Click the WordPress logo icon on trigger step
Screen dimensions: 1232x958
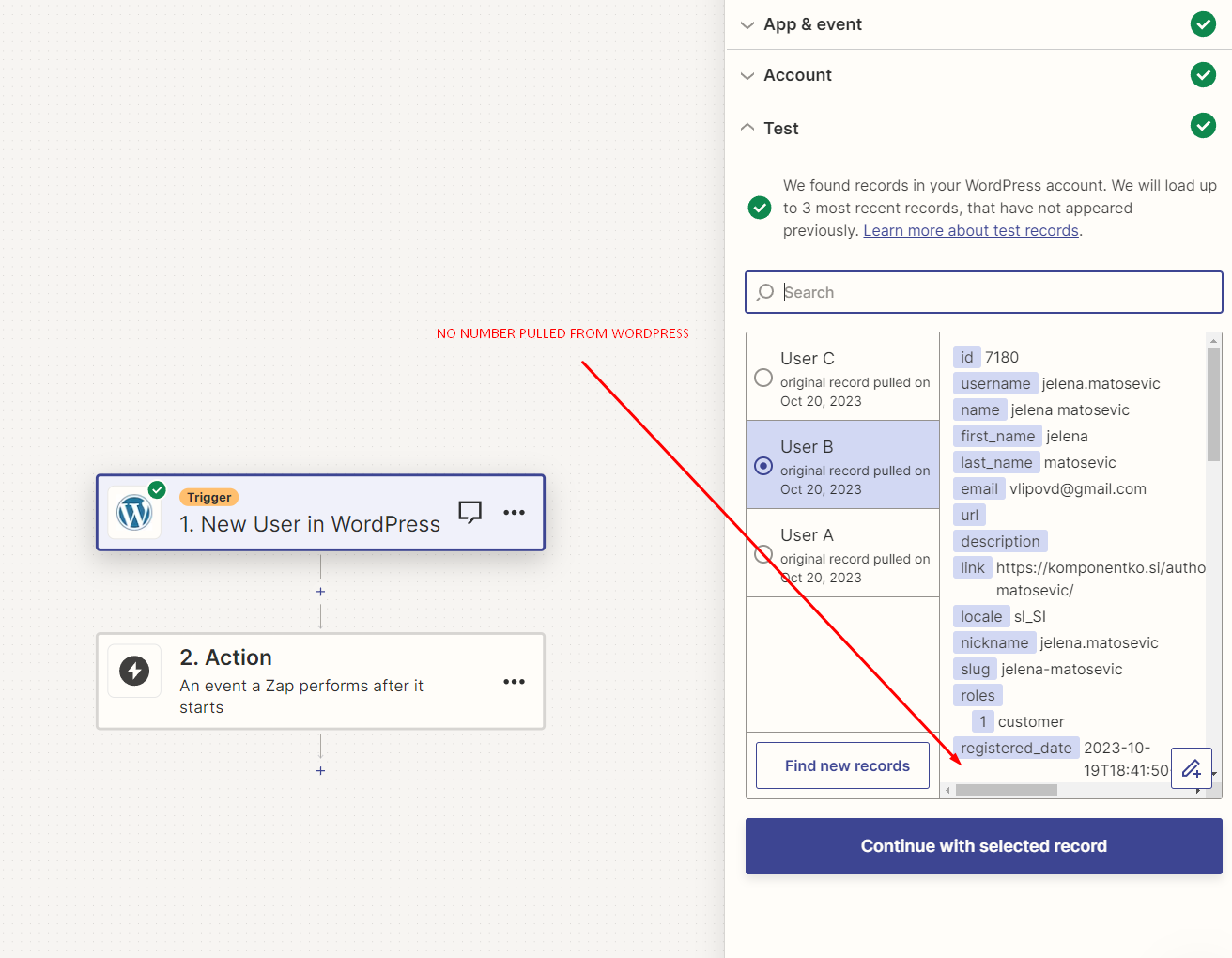[134, 513]
